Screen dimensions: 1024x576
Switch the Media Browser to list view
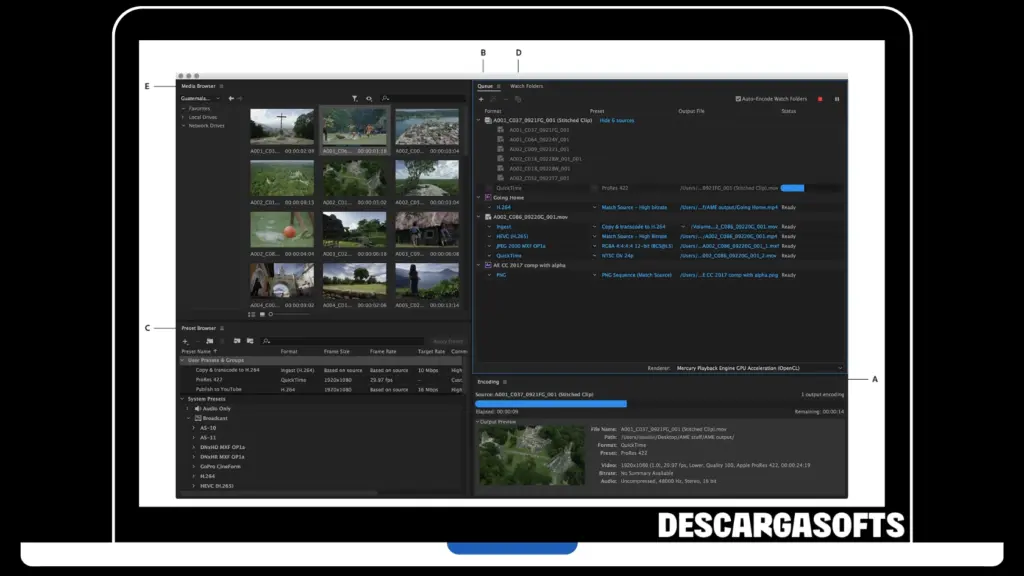(x=250, y=315)
